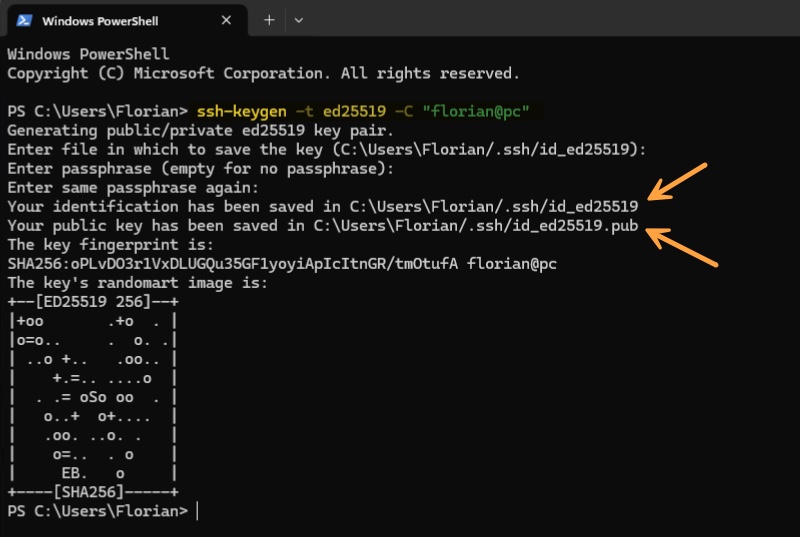Screen dimensions: 800x537
Task: Click the upper orange arrow annotation
Action: point(678,182)
